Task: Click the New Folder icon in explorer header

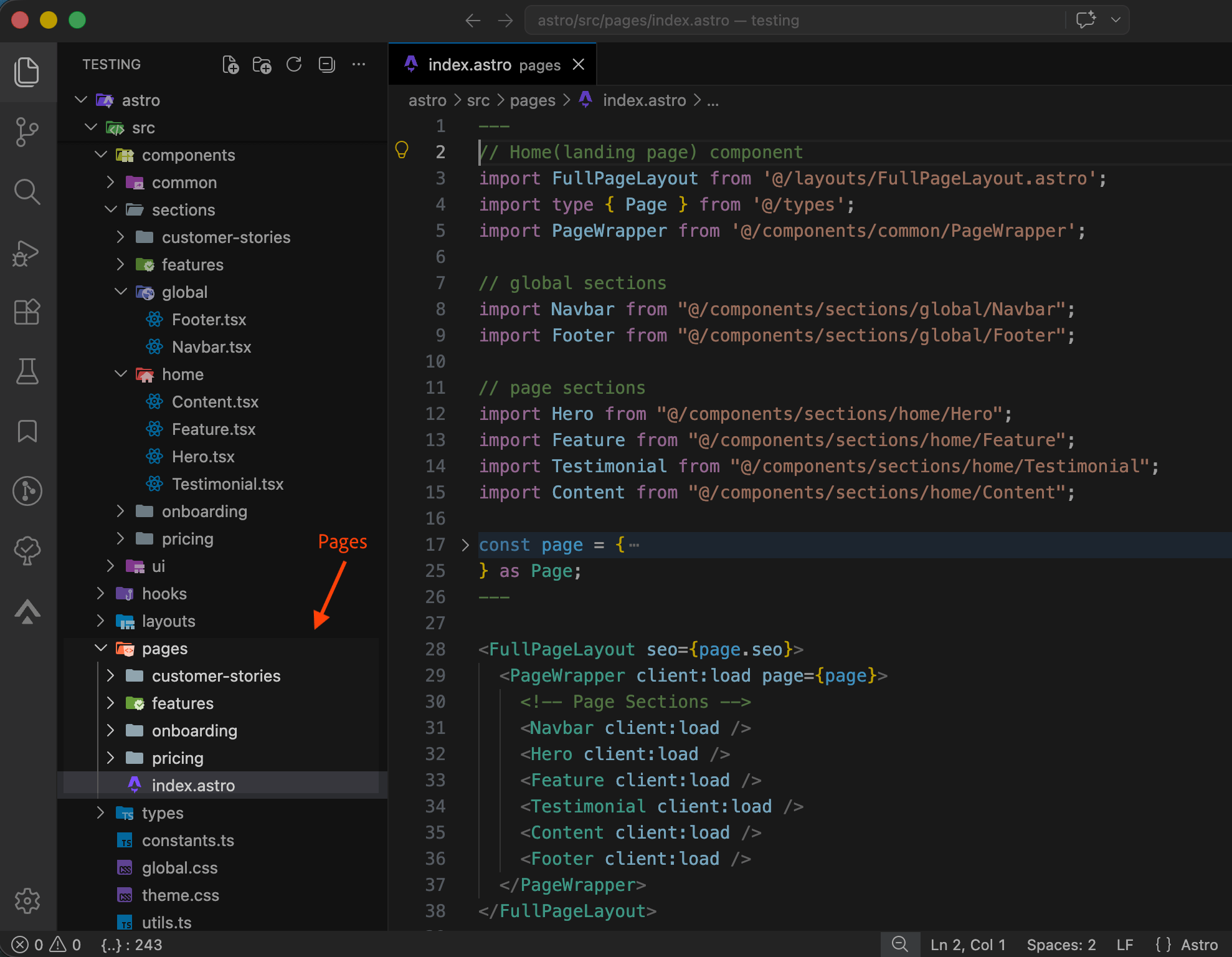Action: [x=262, y=64]
